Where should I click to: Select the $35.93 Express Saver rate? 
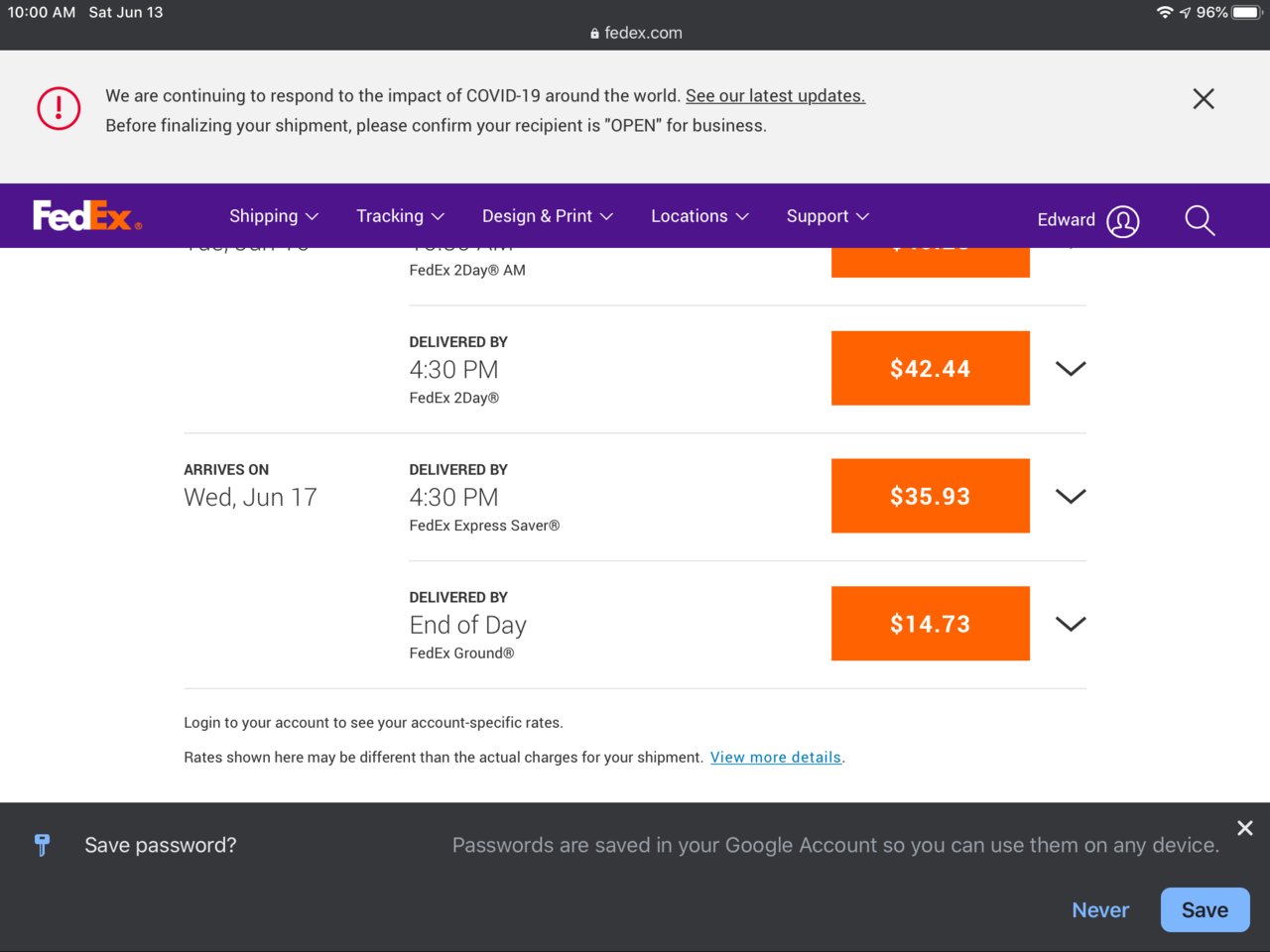point(931,496)
